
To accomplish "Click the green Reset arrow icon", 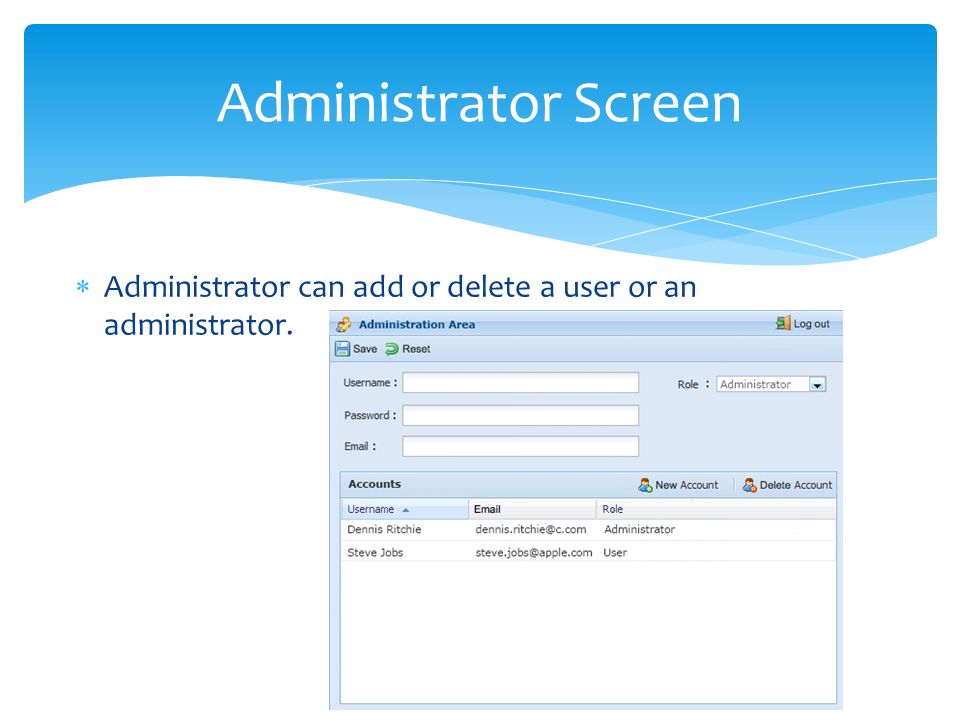I will tap(391, 349).
